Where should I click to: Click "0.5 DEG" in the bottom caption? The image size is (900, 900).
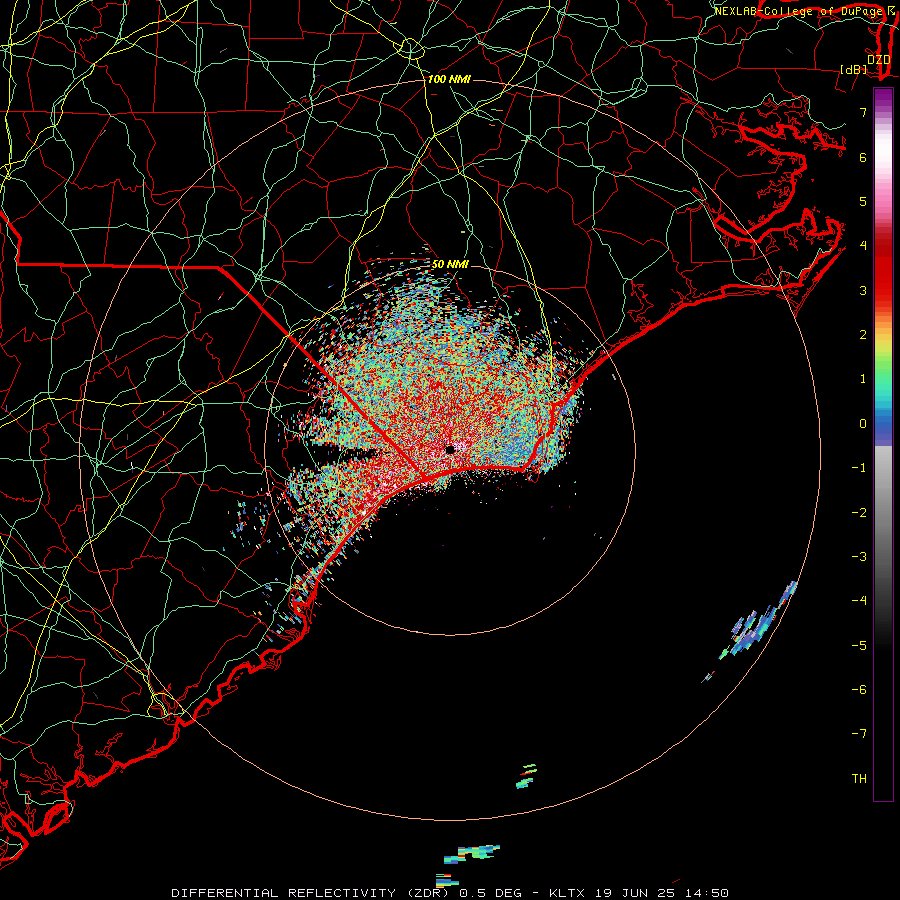coord(491,893)
